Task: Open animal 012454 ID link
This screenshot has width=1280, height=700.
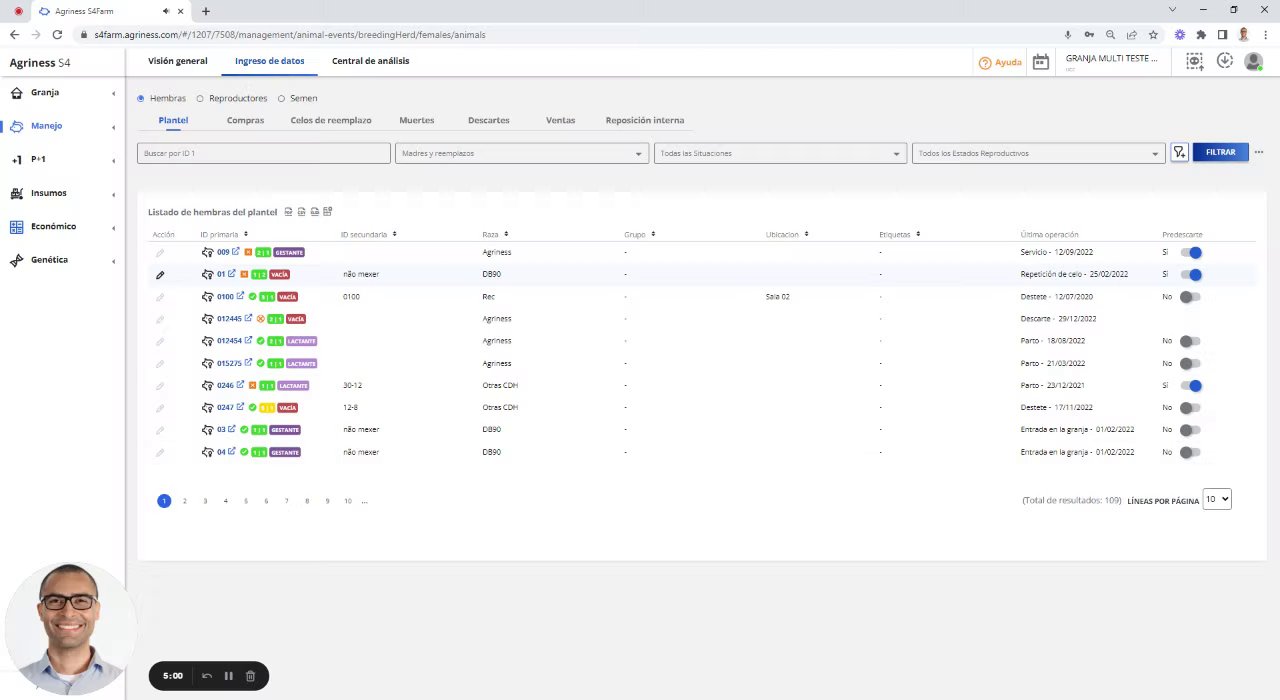Action: [x=229, y=341]
